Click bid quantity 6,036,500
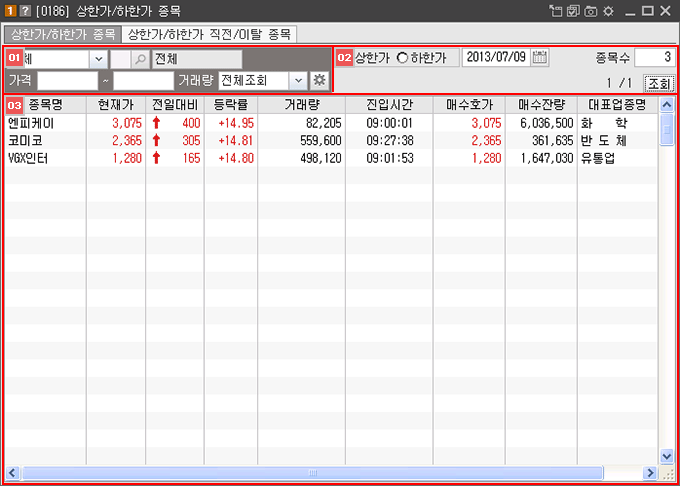Viewport: 680px width, 486px height. tap(547, 123)
